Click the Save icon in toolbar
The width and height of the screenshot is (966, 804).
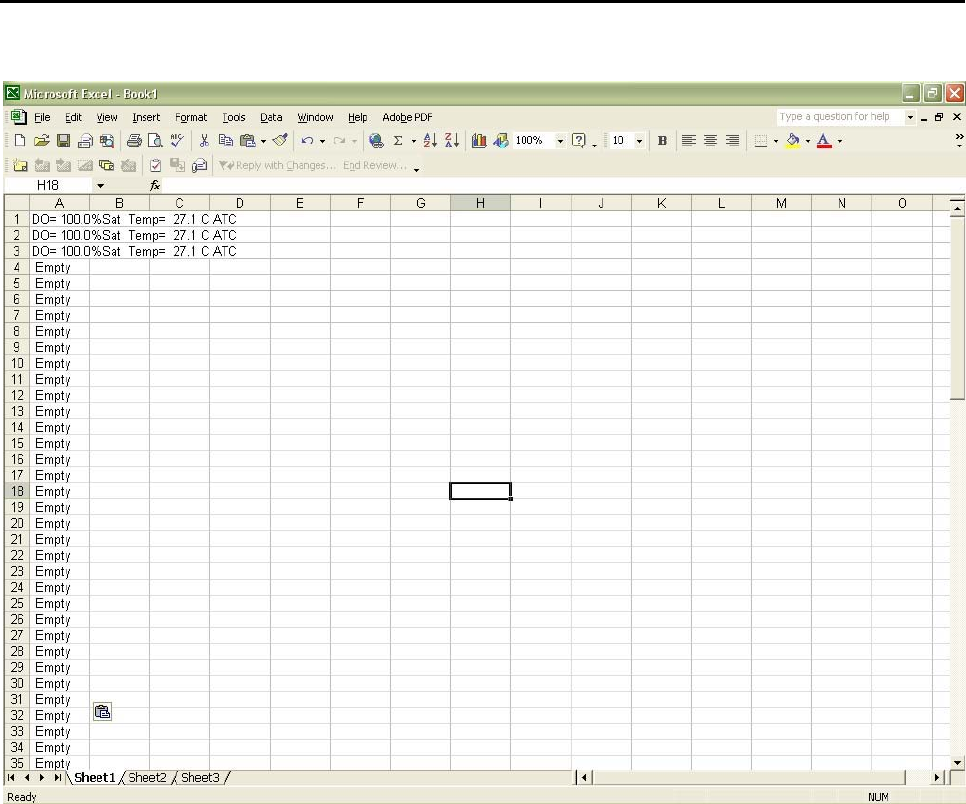point(62,141)
